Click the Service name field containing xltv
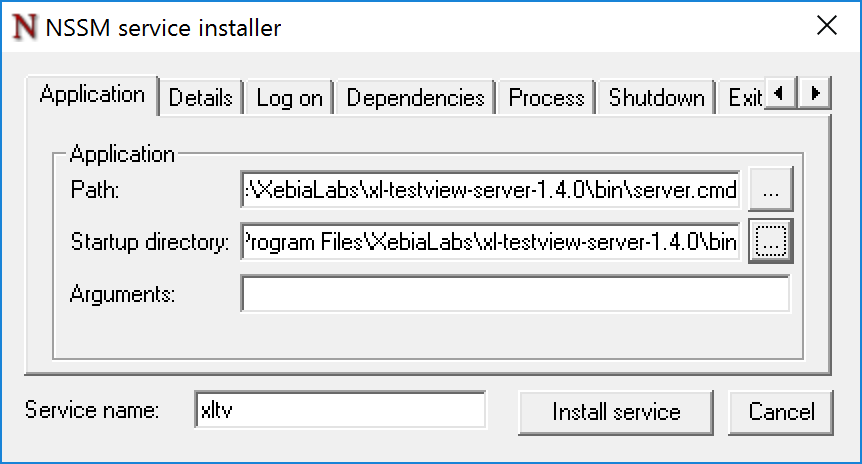The width and height of the screenshot is (862, 464). pos(340,411)
